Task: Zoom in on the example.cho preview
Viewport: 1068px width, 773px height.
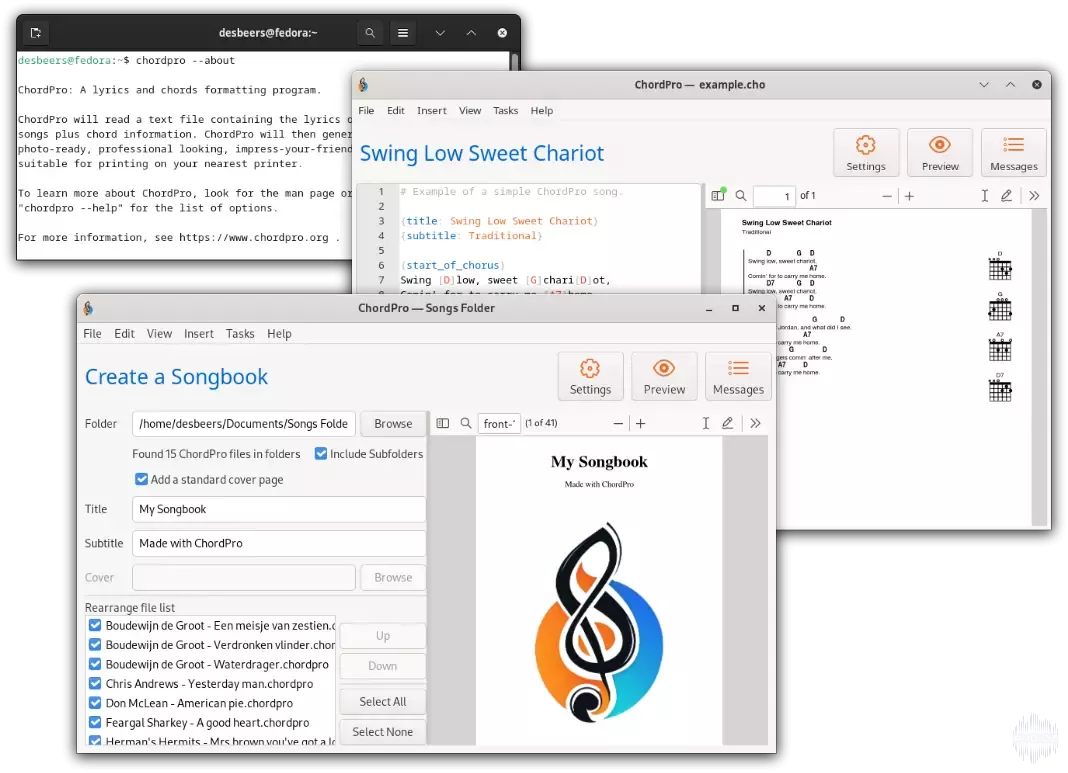Action: [909, 196]
